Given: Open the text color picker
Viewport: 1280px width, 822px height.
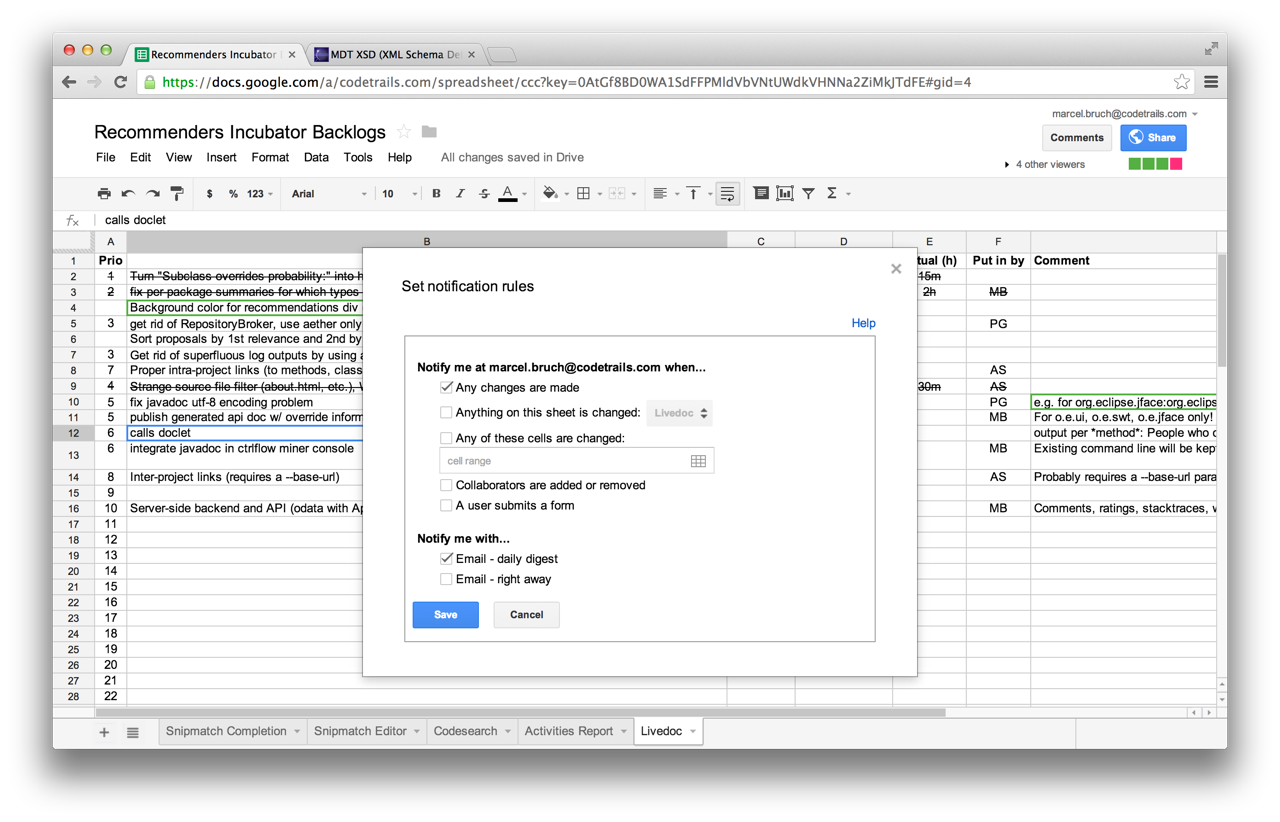Looking at the screenshot, I should [x=508, y=194].
